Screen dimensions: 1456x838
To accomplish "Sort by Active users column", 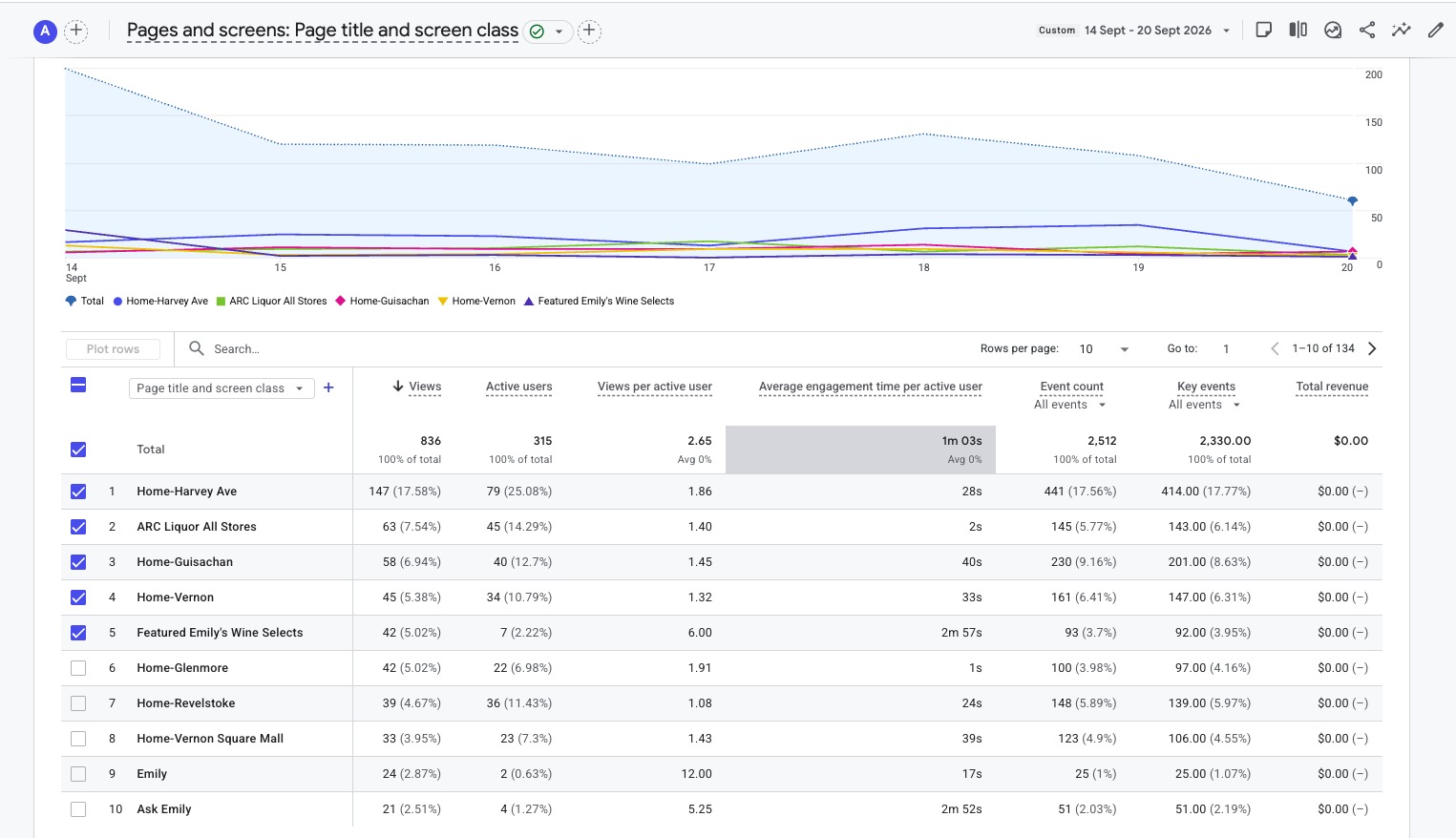I will pyautogui.click(x=518, y=387).
